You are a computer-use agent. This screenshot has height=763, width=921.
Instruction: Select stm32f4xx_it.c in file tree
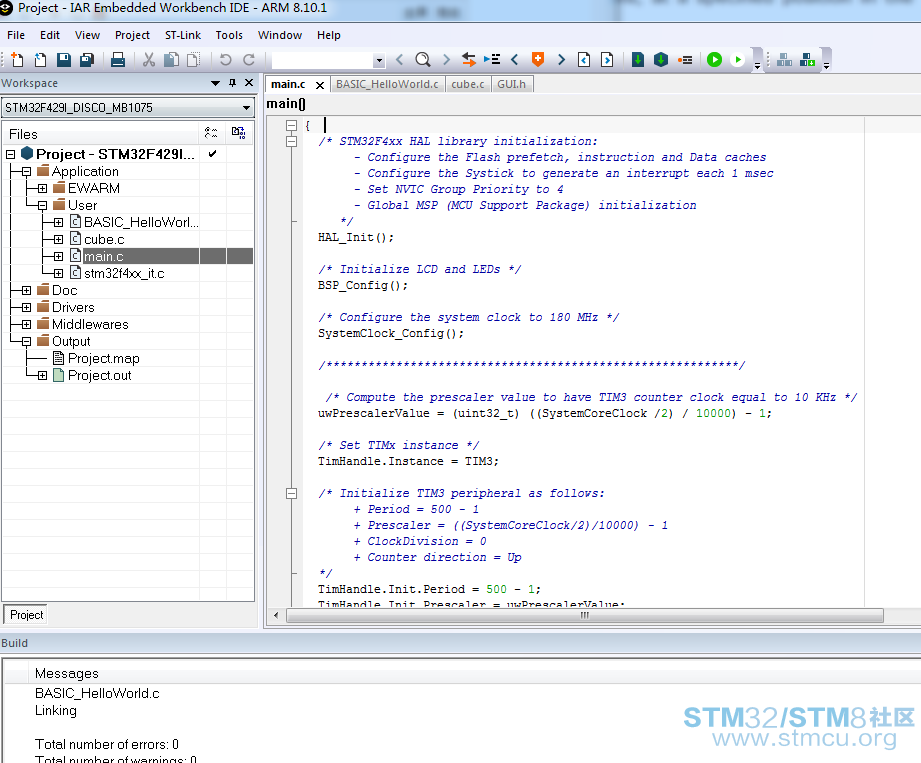tap(124, 274)
